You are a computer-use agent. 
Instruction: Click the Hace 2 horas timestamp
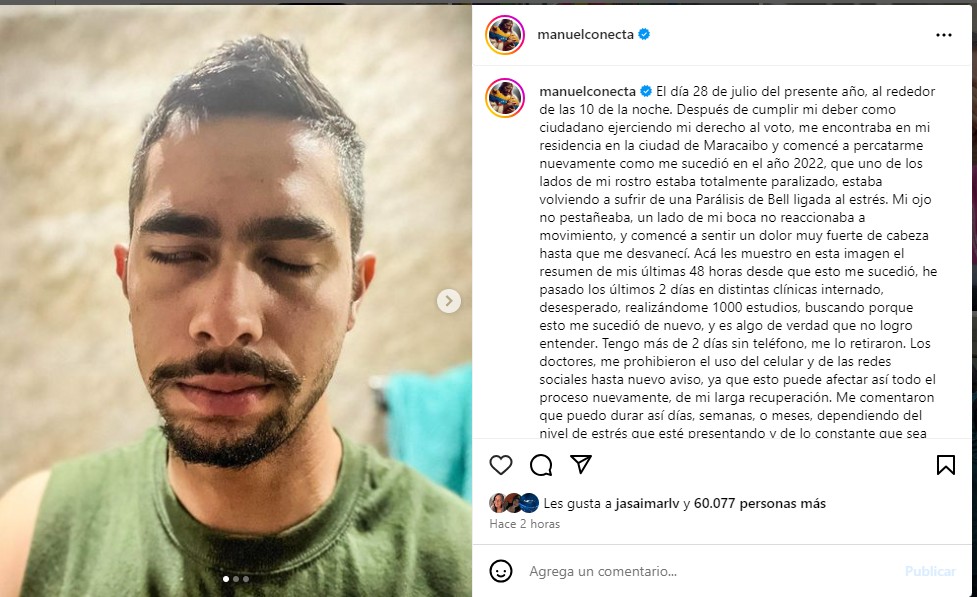[x=525, y=524]
